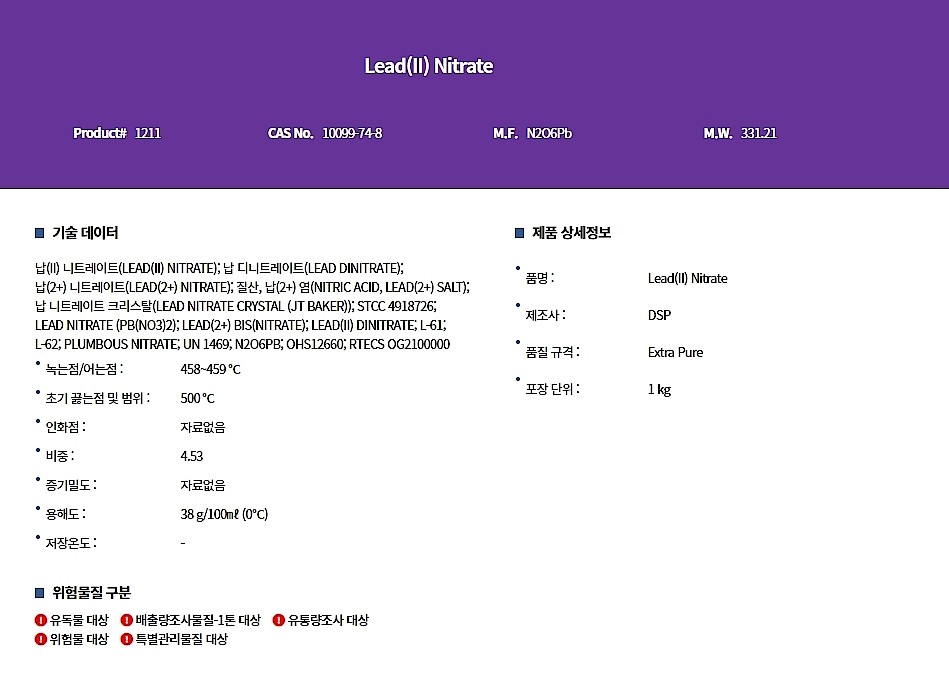Click the synonym text PLUMBOUS NITRATE
The height and width of the screenshot is (694, 949).
coord(121,344)
